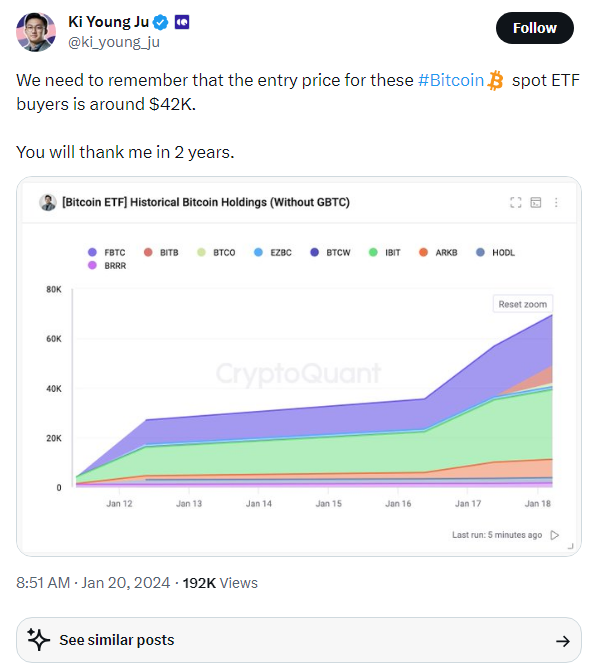Click the chart query editor icon
This screenshot has height=671, width=598.
pyautogui.click(x=536, y=202)
